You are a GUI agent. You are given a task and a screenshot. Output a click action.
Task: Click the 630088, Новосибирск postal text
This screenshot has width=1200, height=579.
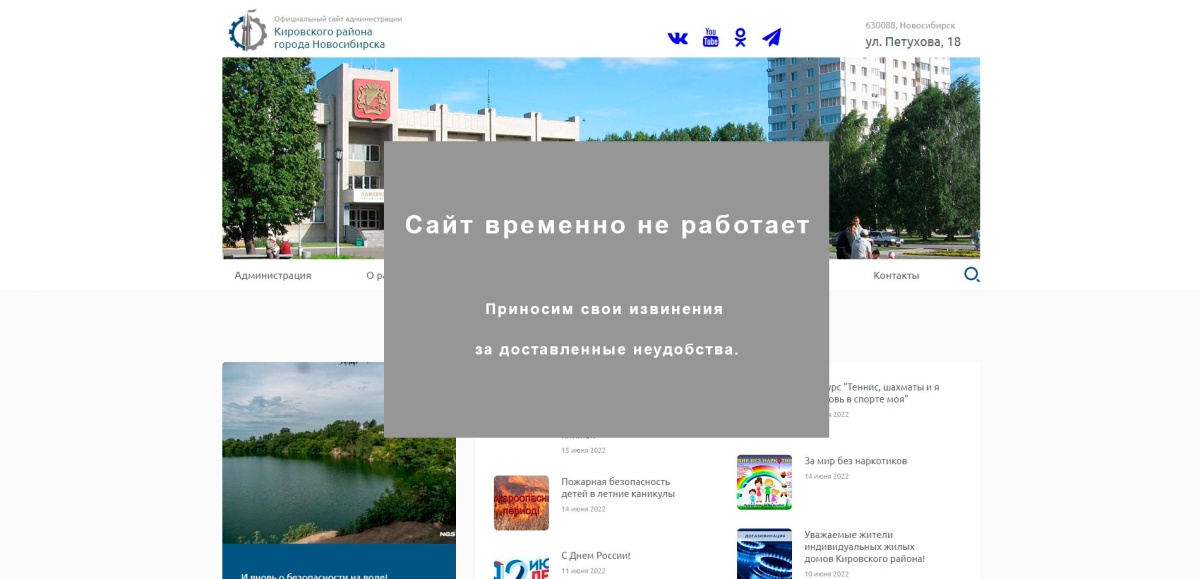[910, 25]
